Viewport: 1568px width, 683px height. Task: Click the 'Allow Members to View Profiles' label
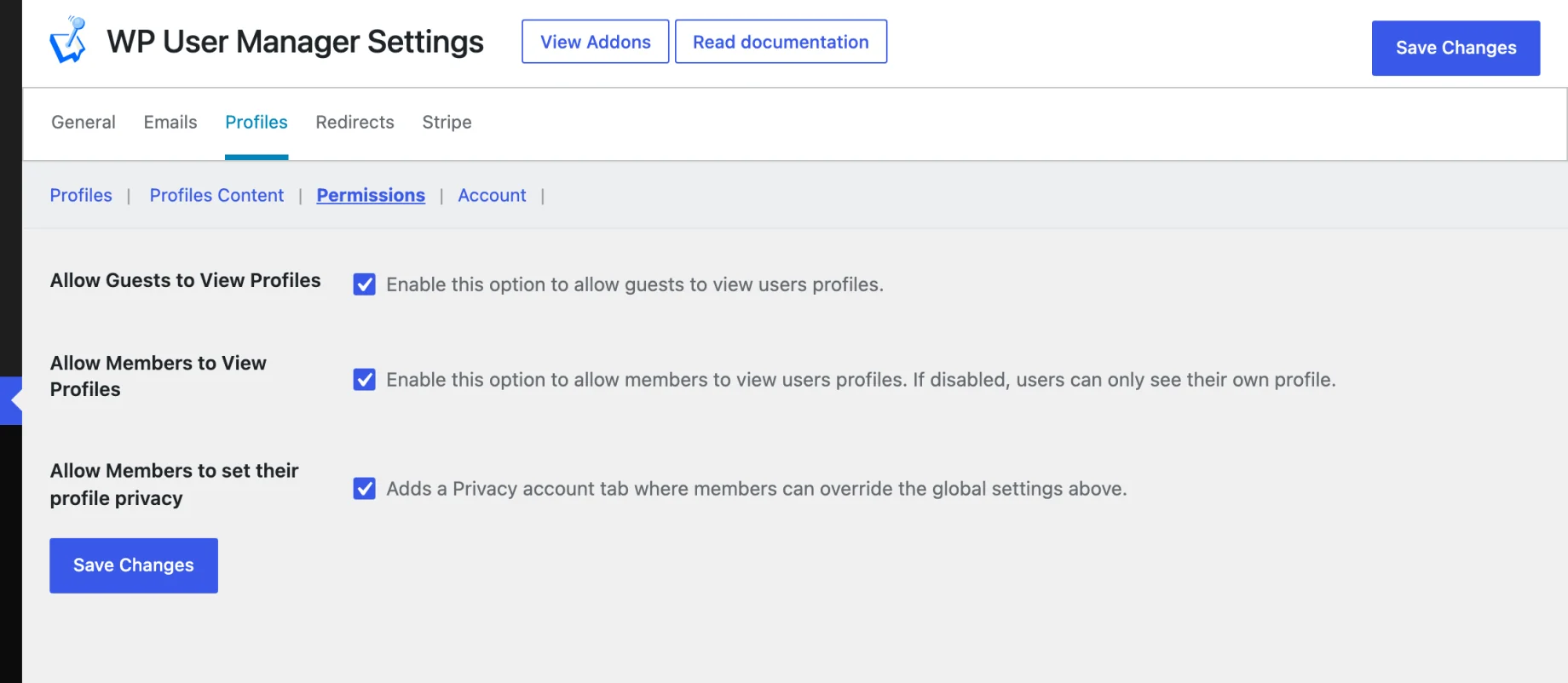coord(159,376)
